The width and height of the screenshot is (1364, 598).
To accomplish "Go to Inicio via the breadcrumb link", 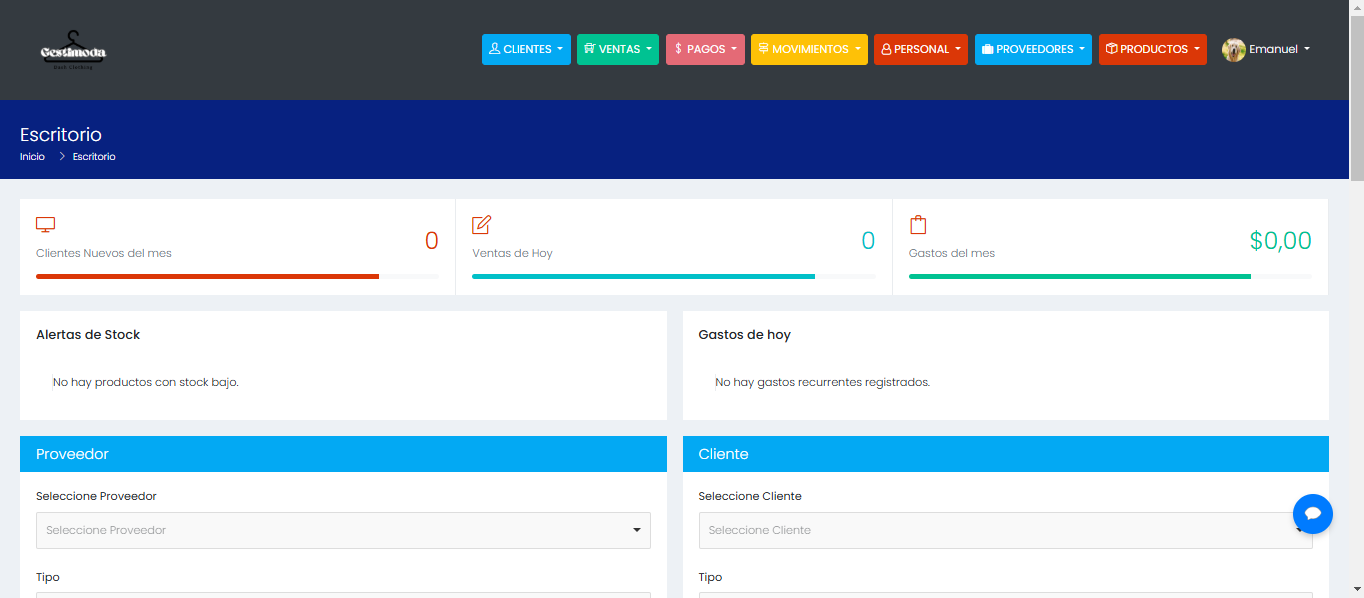I will point(31,156).
